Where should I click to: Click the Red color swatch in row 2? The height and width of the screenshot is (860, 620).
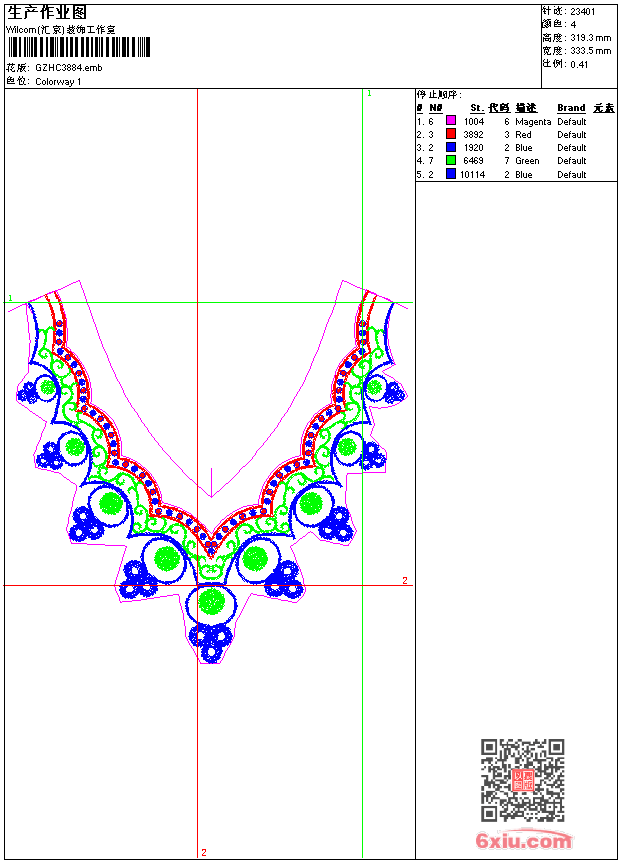[451, 134]
